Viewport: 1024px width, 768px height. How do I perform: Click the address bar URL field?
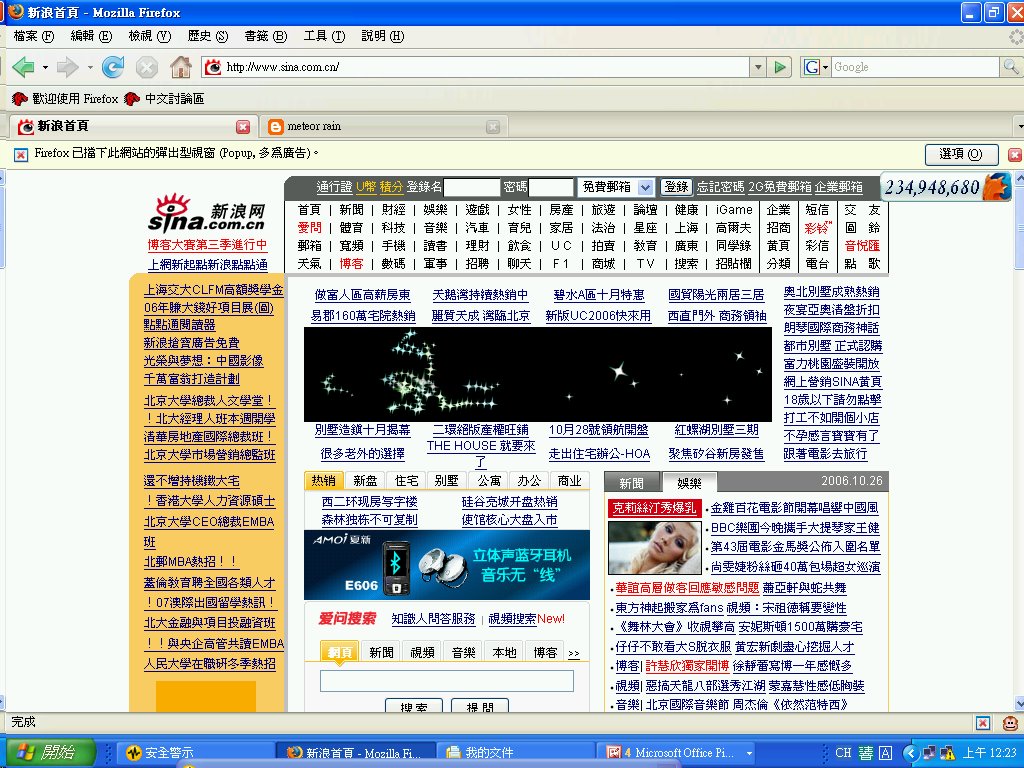coord(487,67)
